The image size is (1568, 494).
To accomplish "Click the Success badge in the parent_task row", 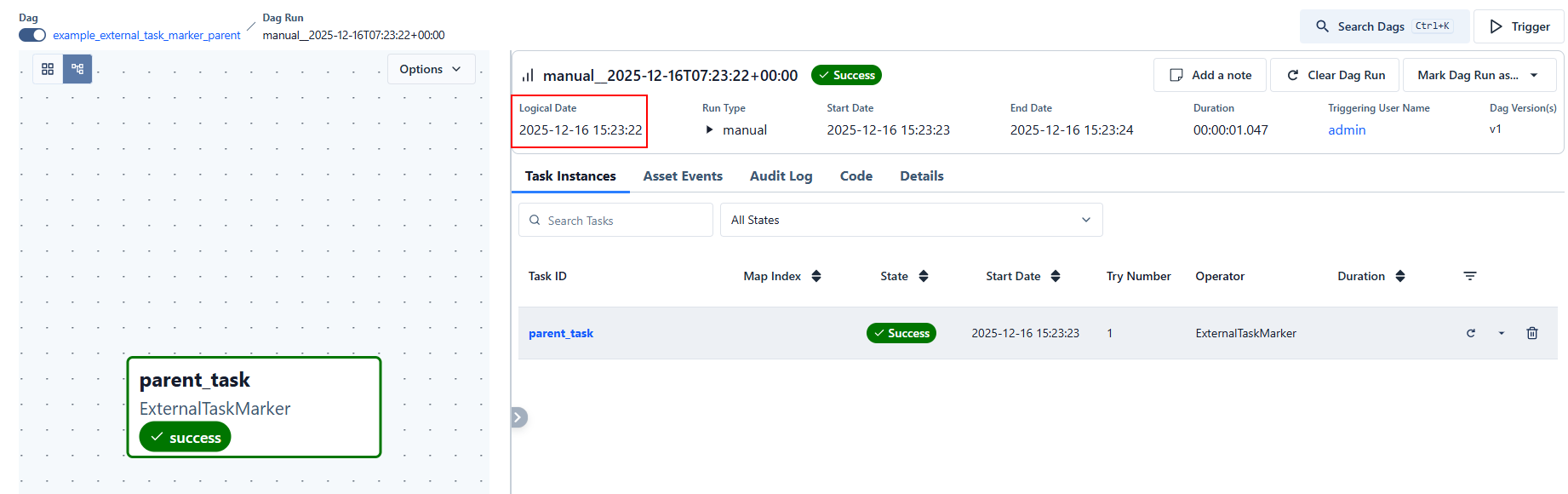I will tap(901, 333).
